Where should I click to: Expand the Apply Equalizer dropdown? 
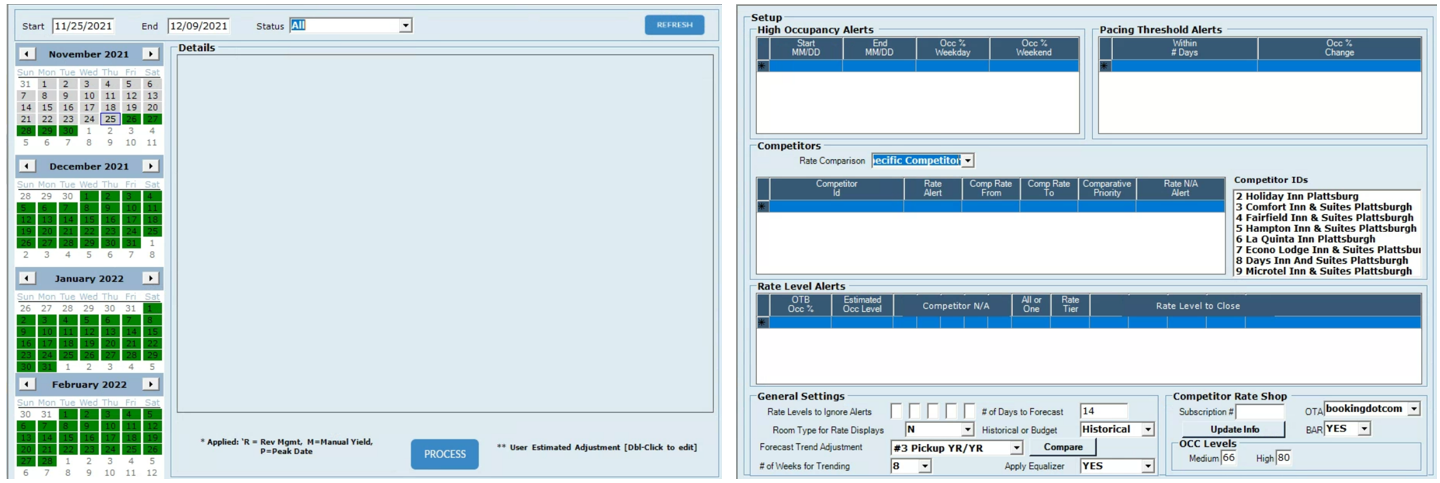[x=1147, y=466]
